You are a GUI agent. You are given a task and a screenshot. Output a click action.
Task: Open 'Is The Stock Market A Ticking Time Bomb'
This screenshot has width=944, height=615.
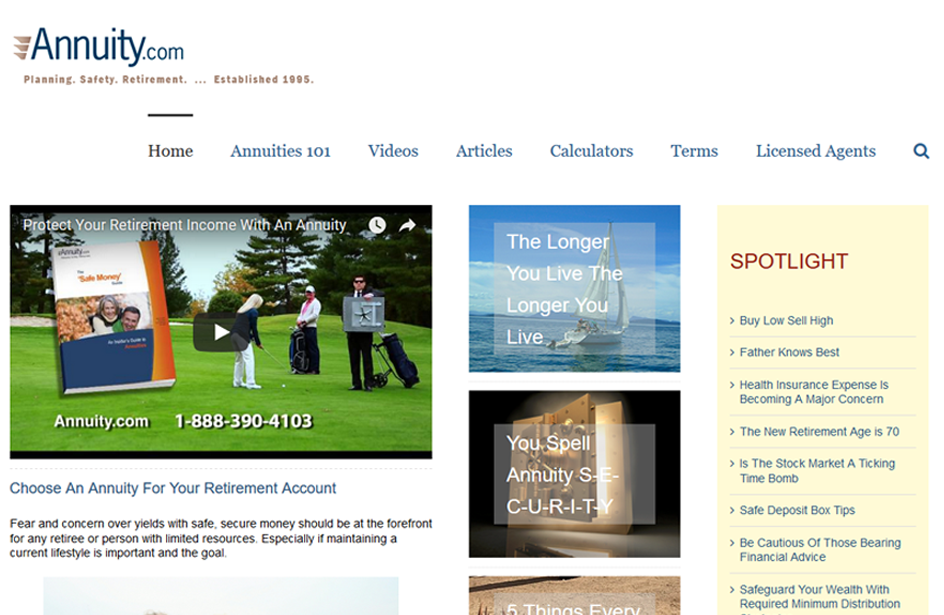(817, 471)
